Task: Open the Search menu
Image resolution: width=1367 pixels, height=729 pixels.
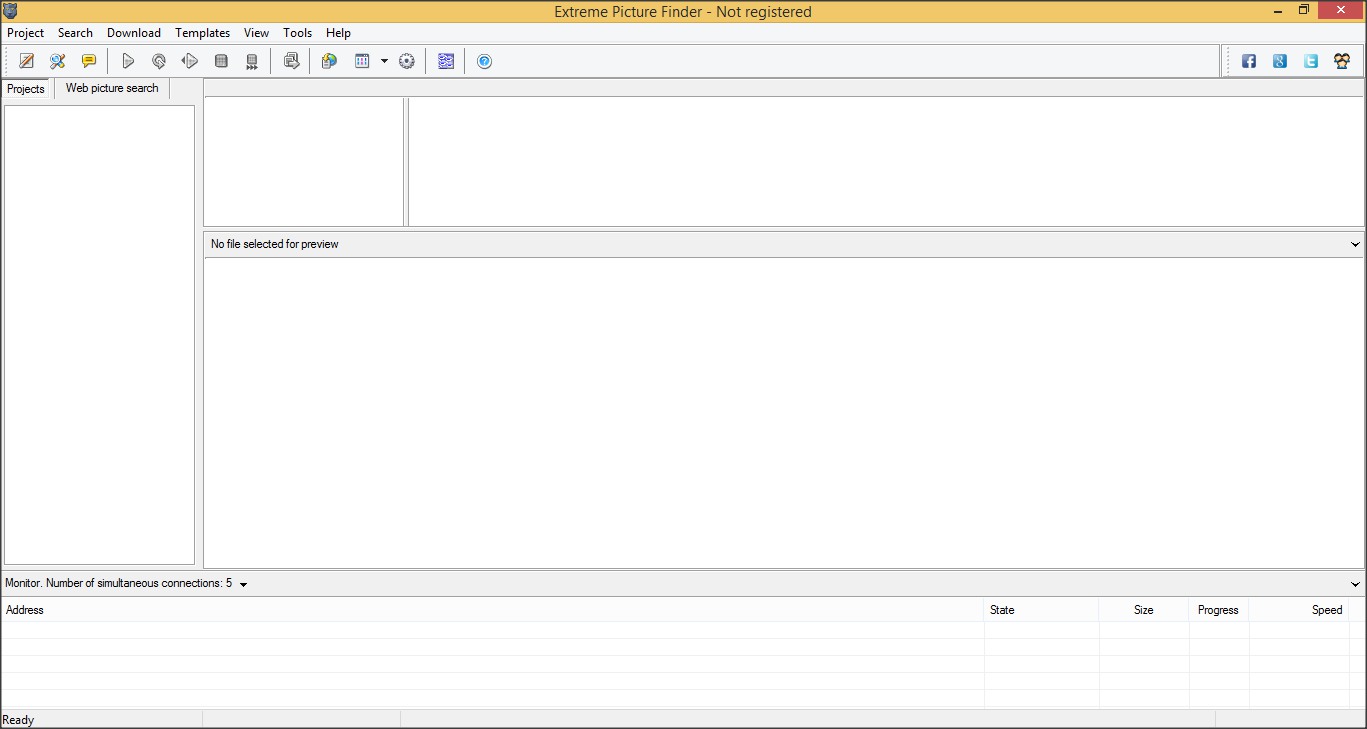Action: pyautogui.click(x=75, y=33)
